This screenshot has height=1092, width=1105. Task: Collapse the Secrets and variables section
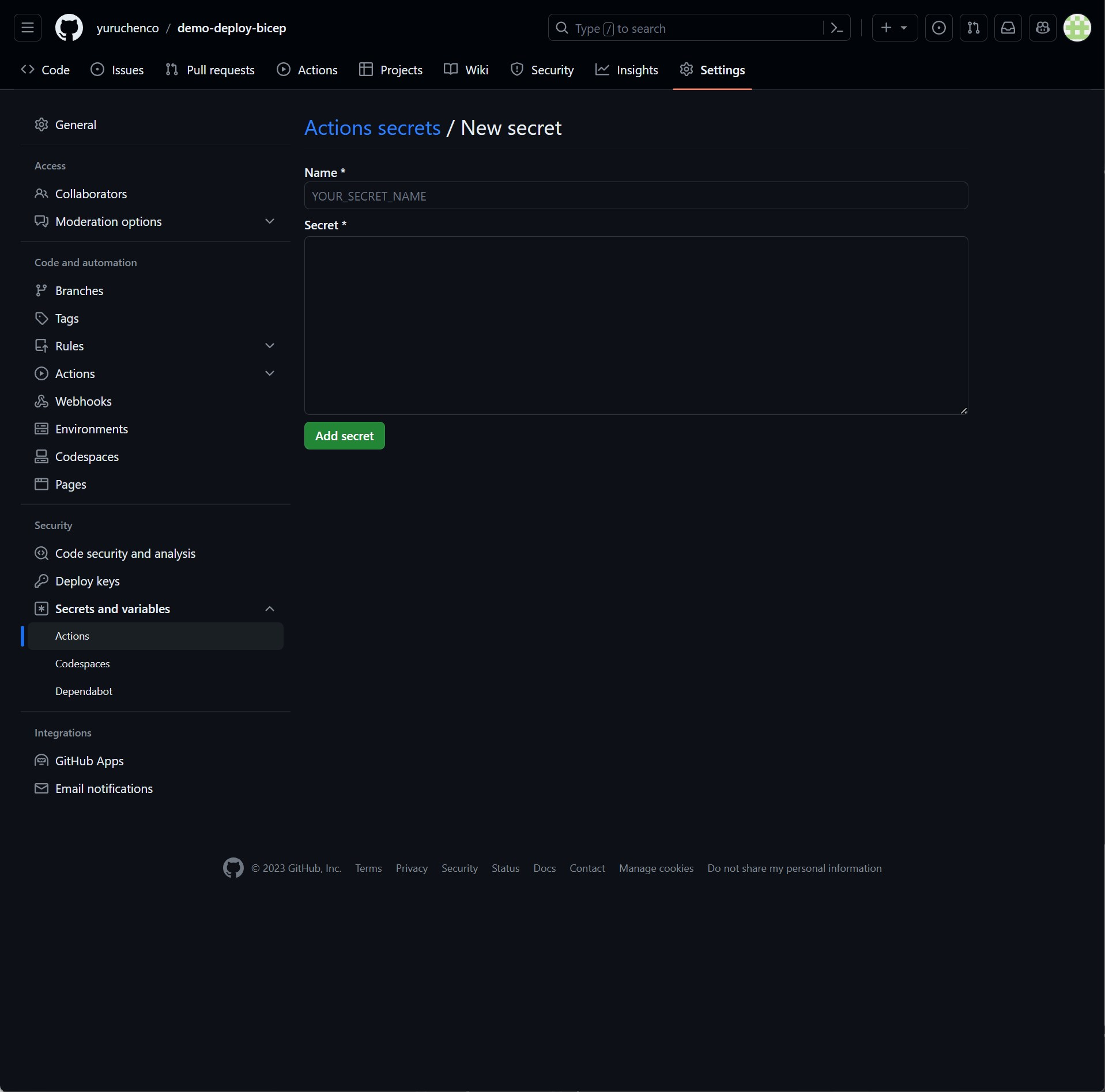pos(270,609)
